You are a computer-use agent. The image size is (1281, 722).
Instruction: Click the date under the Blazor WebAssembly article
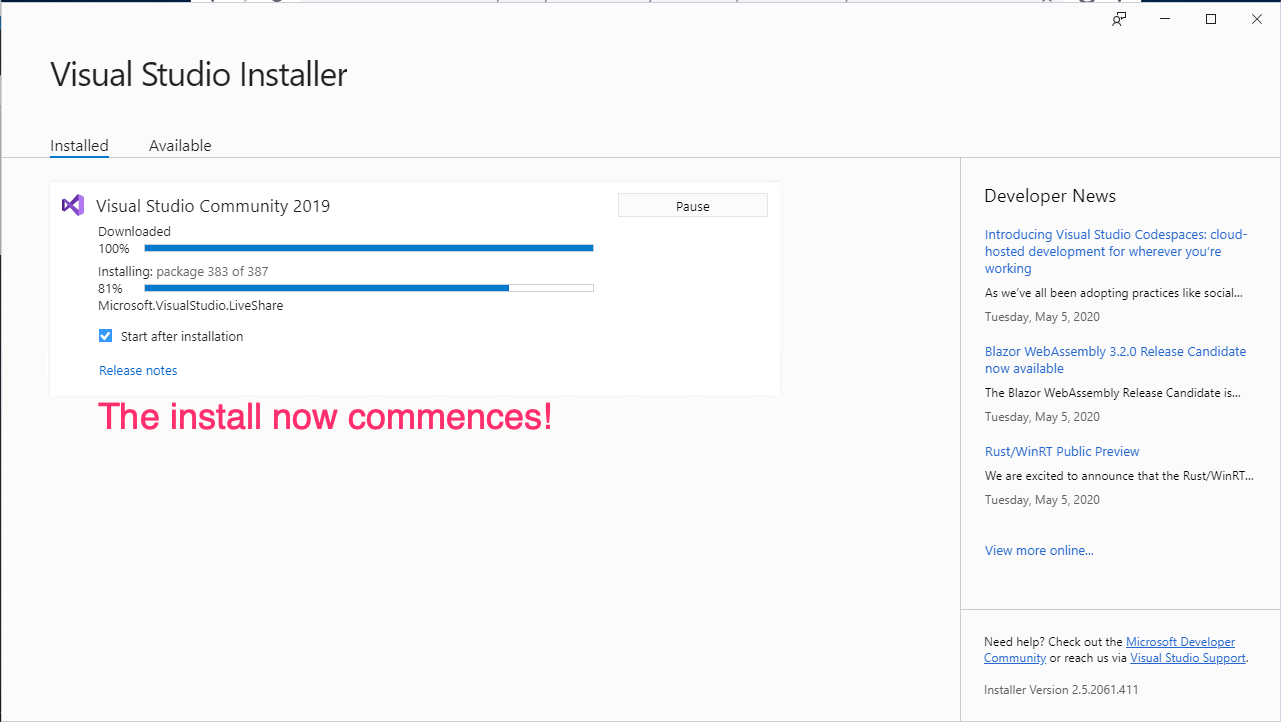1042,417
